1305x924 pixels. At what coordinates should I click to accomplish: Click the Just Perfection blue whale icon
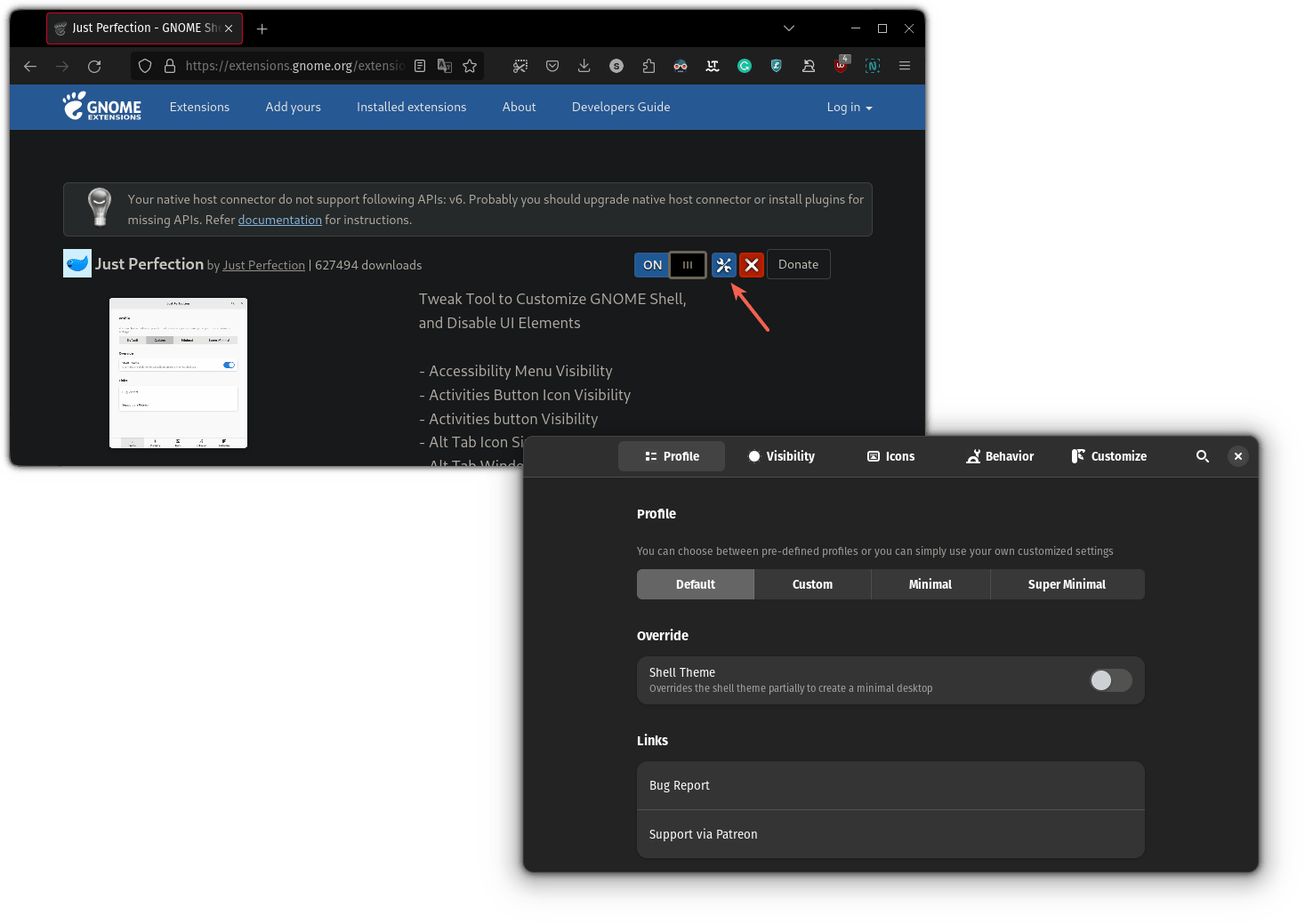[x=77, y=263]
